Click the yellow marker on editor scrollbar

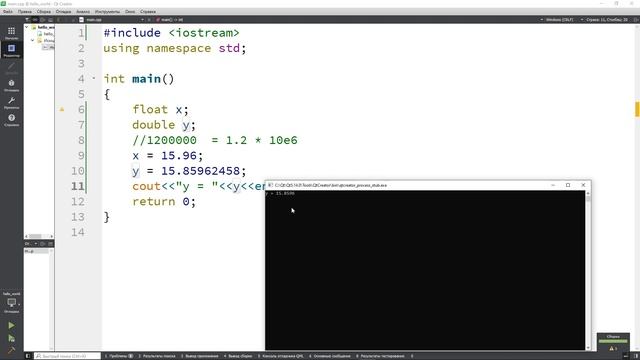click(x=637, y=109)
